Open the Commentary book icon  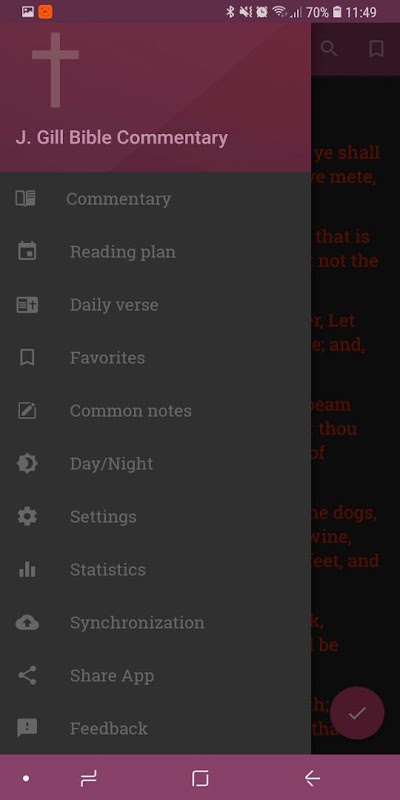(26, 198)
